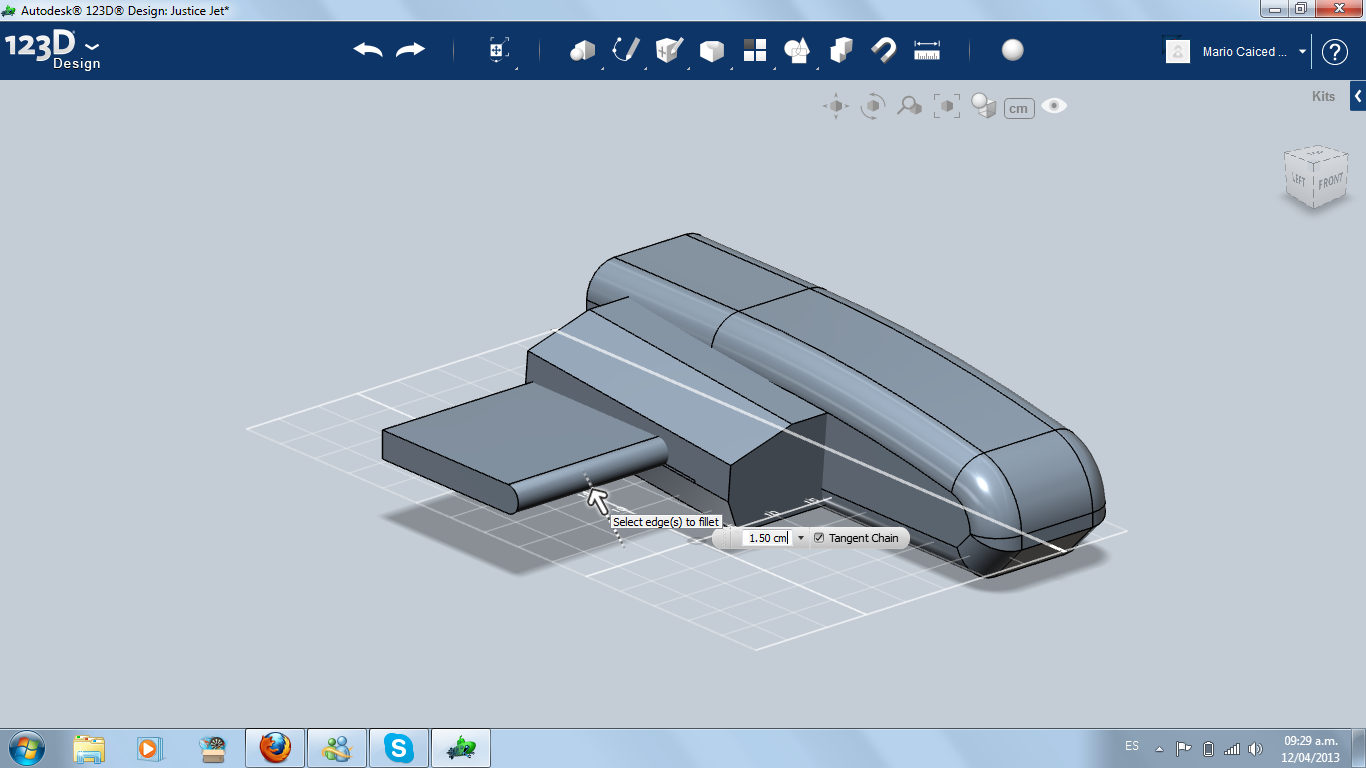Open Windows Live Messenger from taskbar
The width and height of the screenshot is (1366, 768).
pyautogui.click(x=337, y=748)
